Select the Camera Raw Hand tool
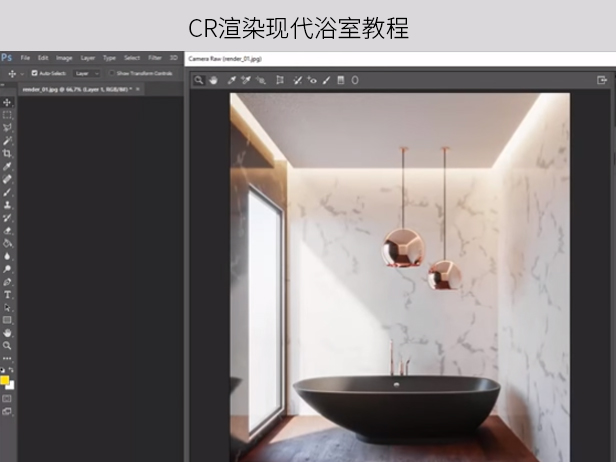This screenshot has width=616, height=462. click(213, 80)
